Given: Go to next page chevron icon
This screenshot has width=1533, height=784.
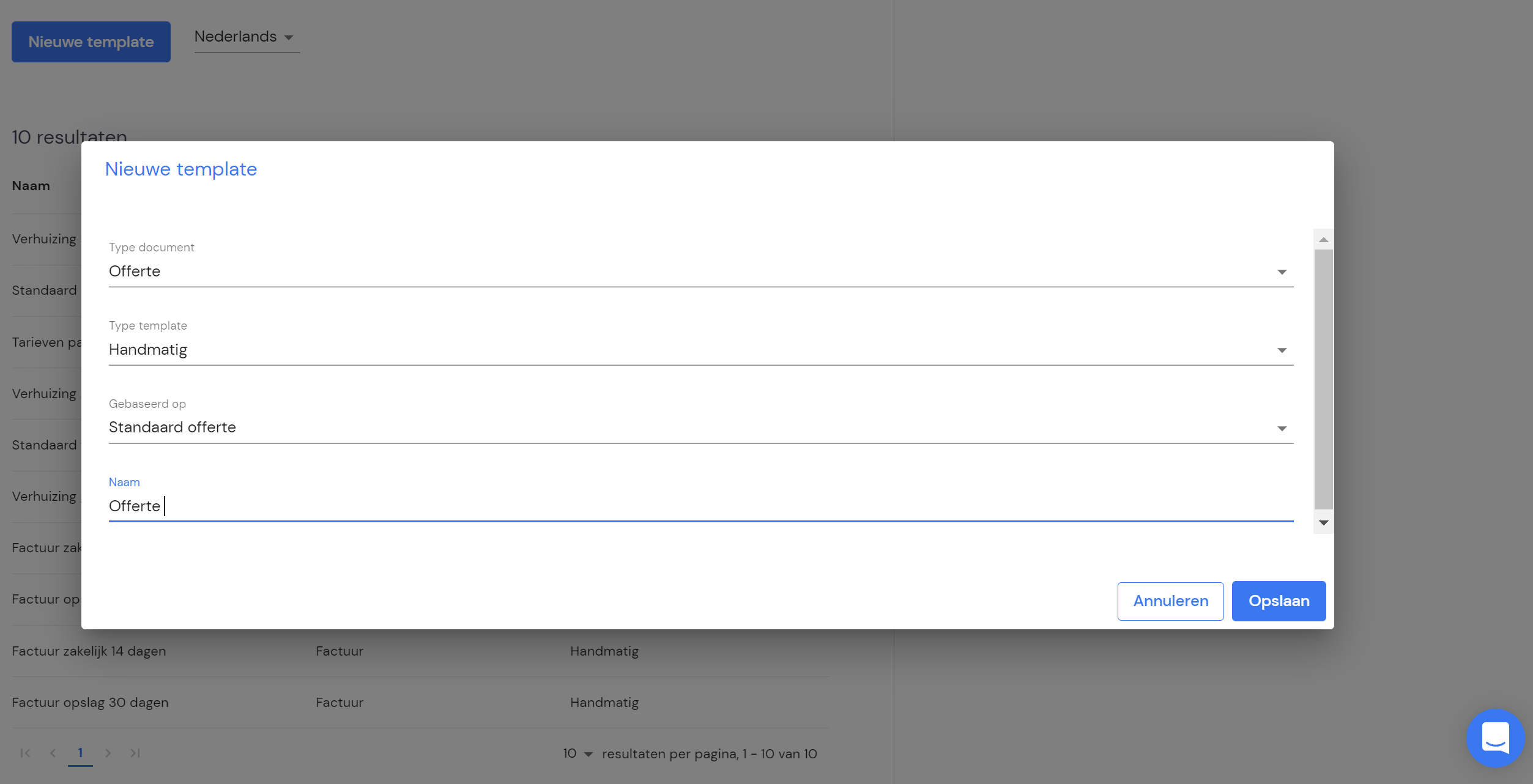Looking at the screenshot, I should coord(108,753).
